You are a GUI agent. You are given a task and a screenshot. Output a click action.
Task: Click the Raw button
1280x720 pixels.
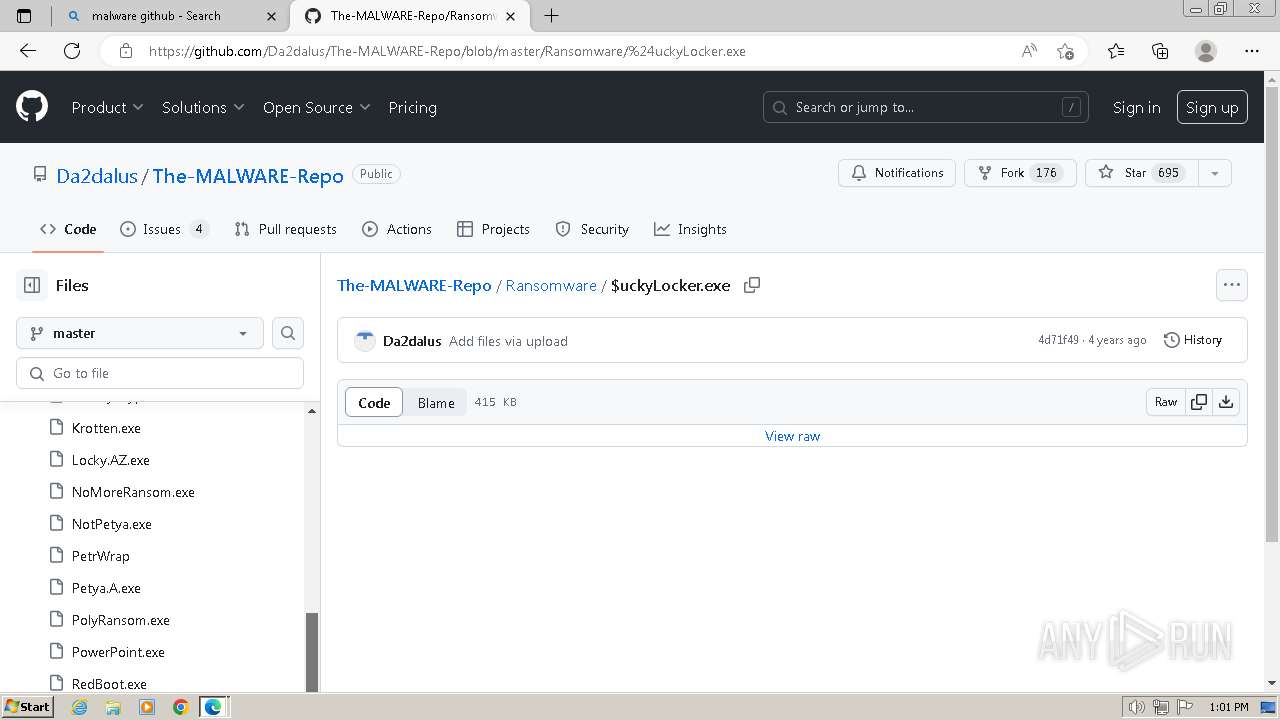tap(1166, 402)
